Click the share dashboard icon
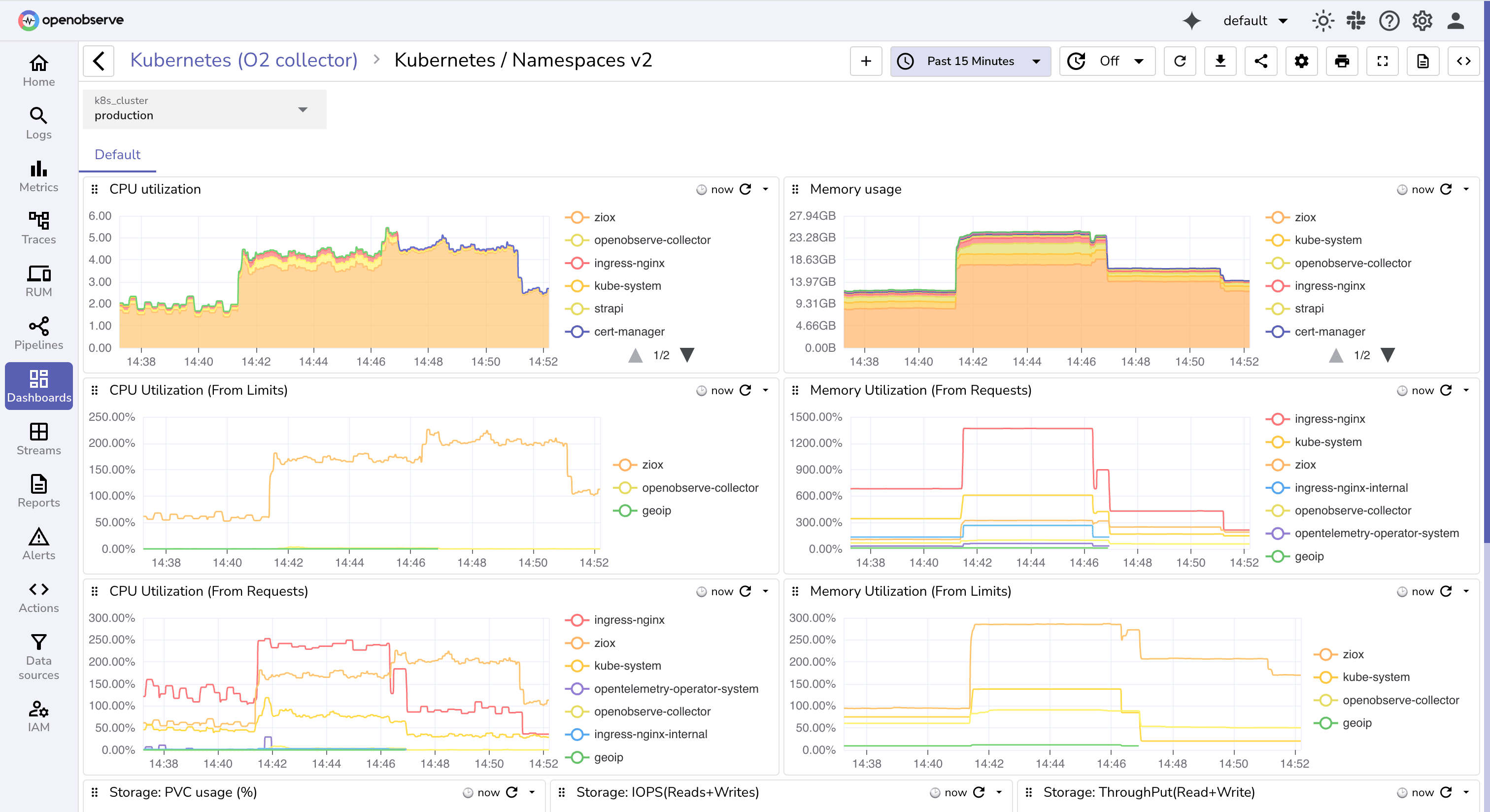 tap(1261, 61)
